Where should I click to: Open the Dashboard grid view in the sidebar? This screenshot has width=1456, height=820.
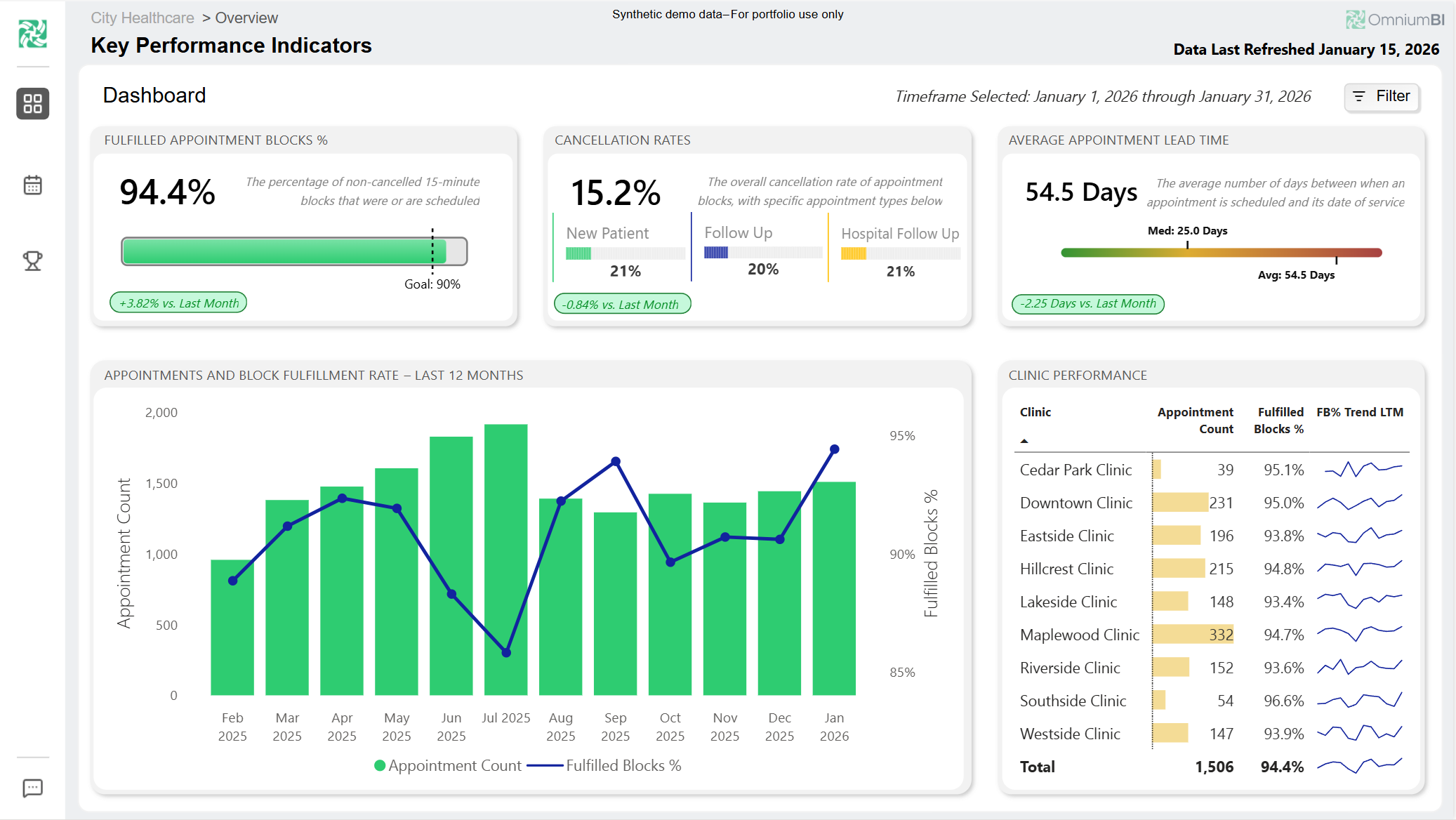pyautogui.click(x=32, y=104)
